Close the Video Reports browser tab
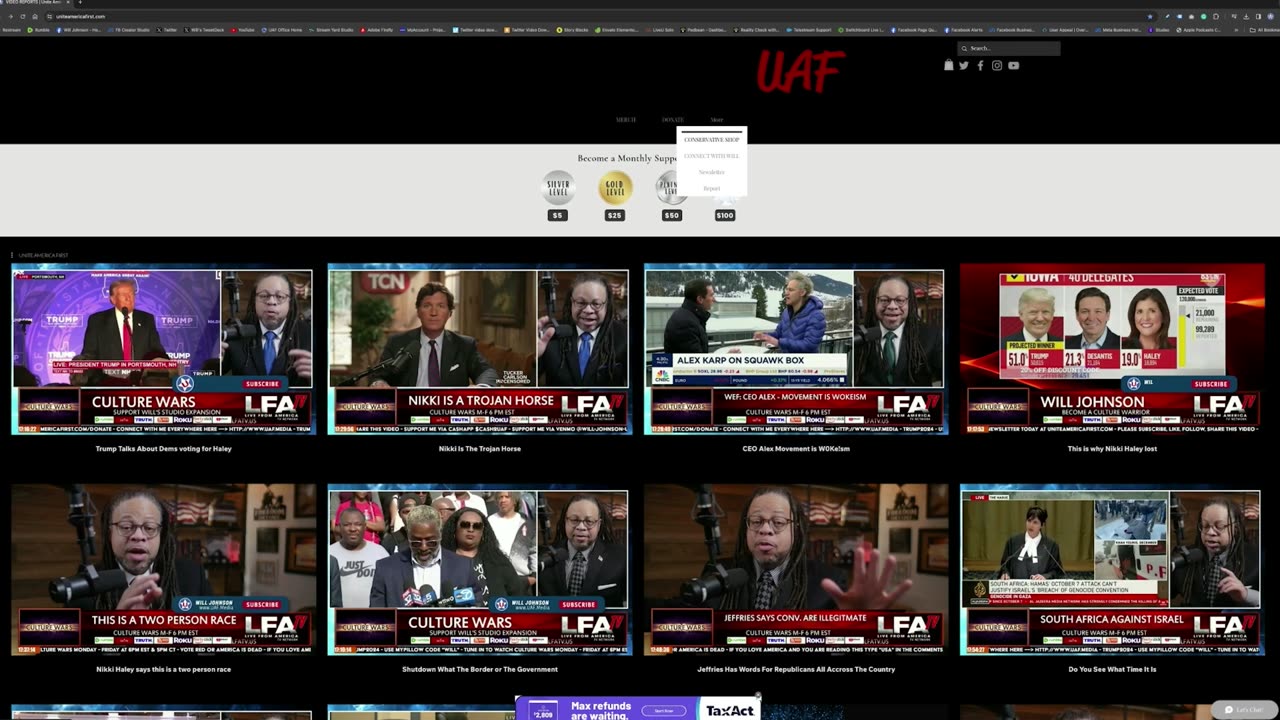Screen dimensions: 1280x720 coord(67,3)
